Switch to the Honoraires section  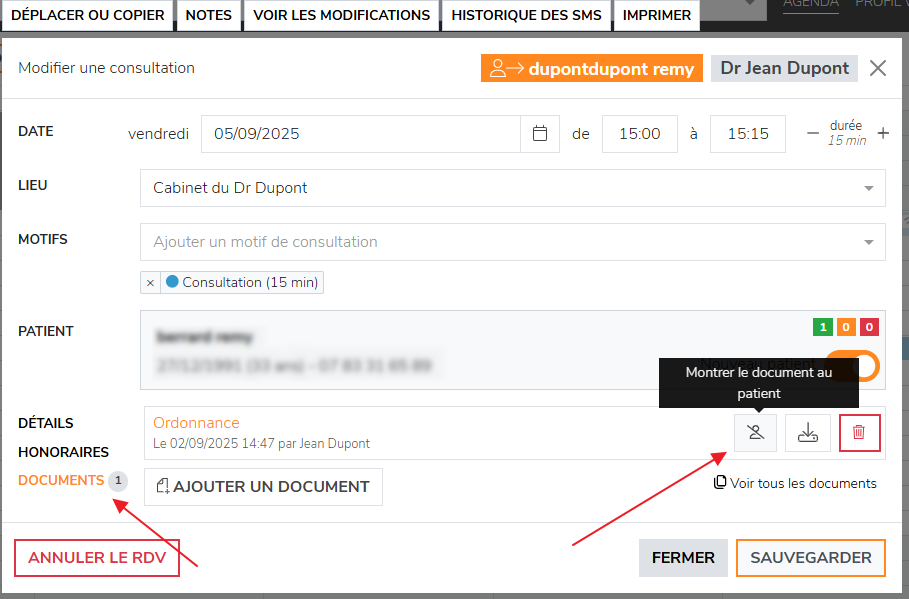pyautogui.click(x=63, y=452)
